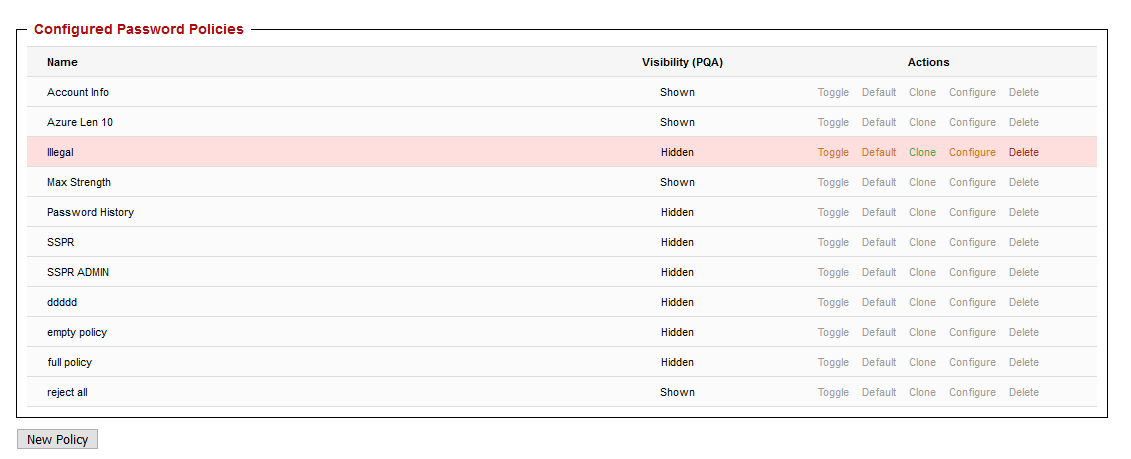The image size is (1131, 459).
Task: Delete the Illegal password policy
Action: (x=1023, y=152)
